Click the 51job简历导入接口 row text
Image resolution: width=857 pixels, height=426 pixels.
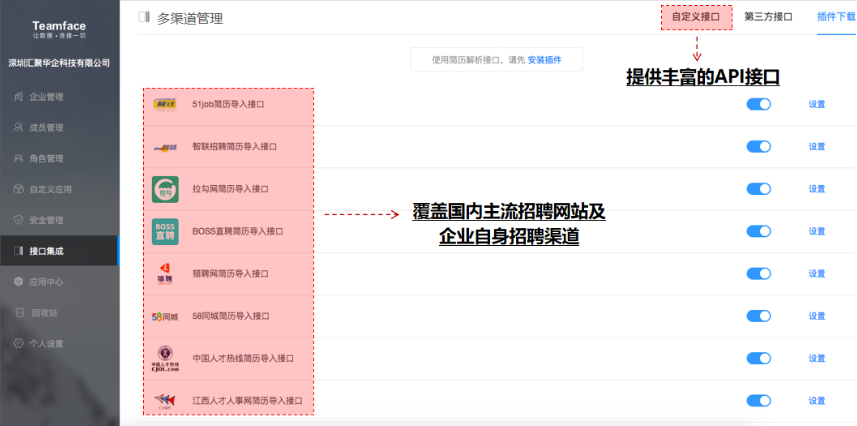[228, 104]
